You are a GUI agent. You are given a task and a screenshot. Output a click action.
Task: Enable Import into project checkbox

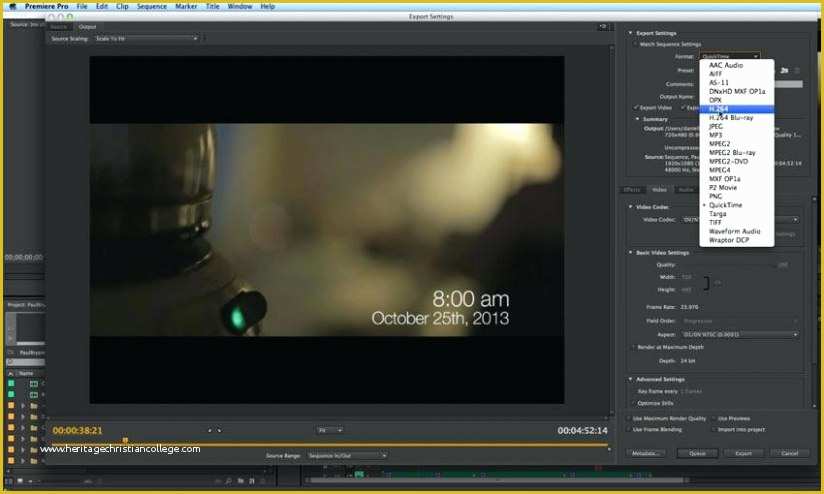tap(714, 429)
